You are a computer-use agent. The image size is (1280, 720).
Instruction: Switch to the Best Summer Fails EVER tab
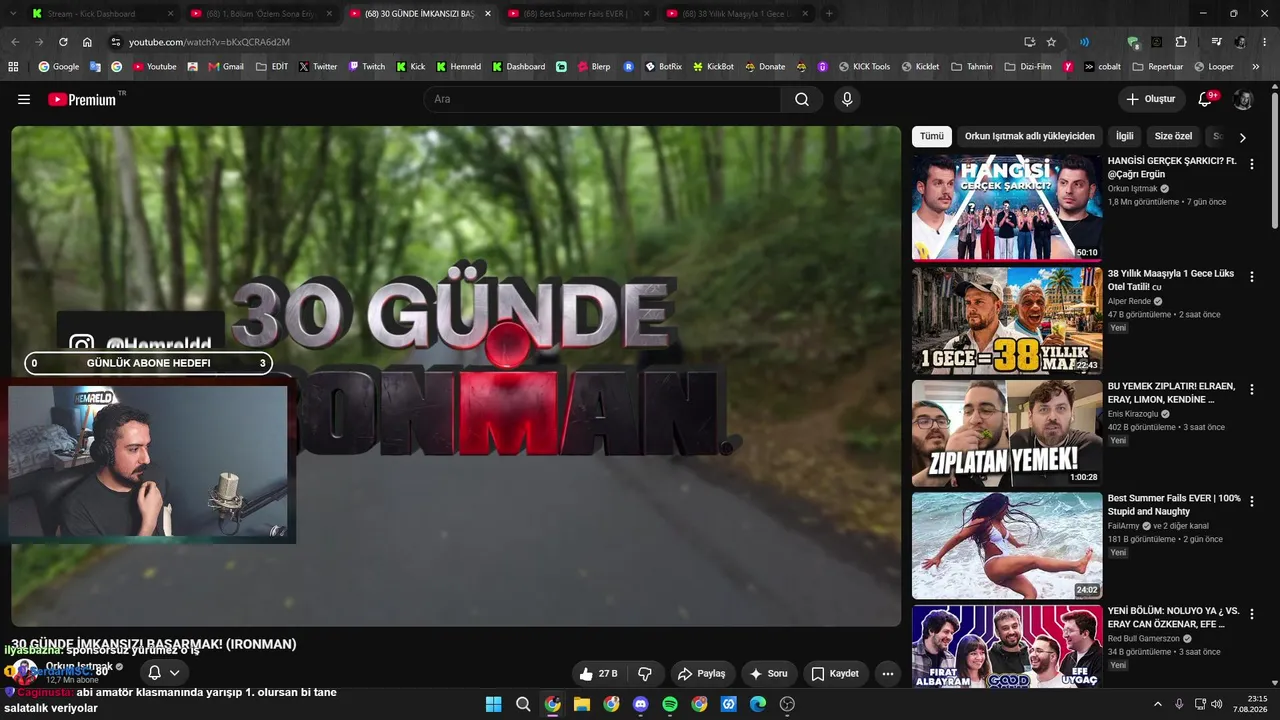576,14
